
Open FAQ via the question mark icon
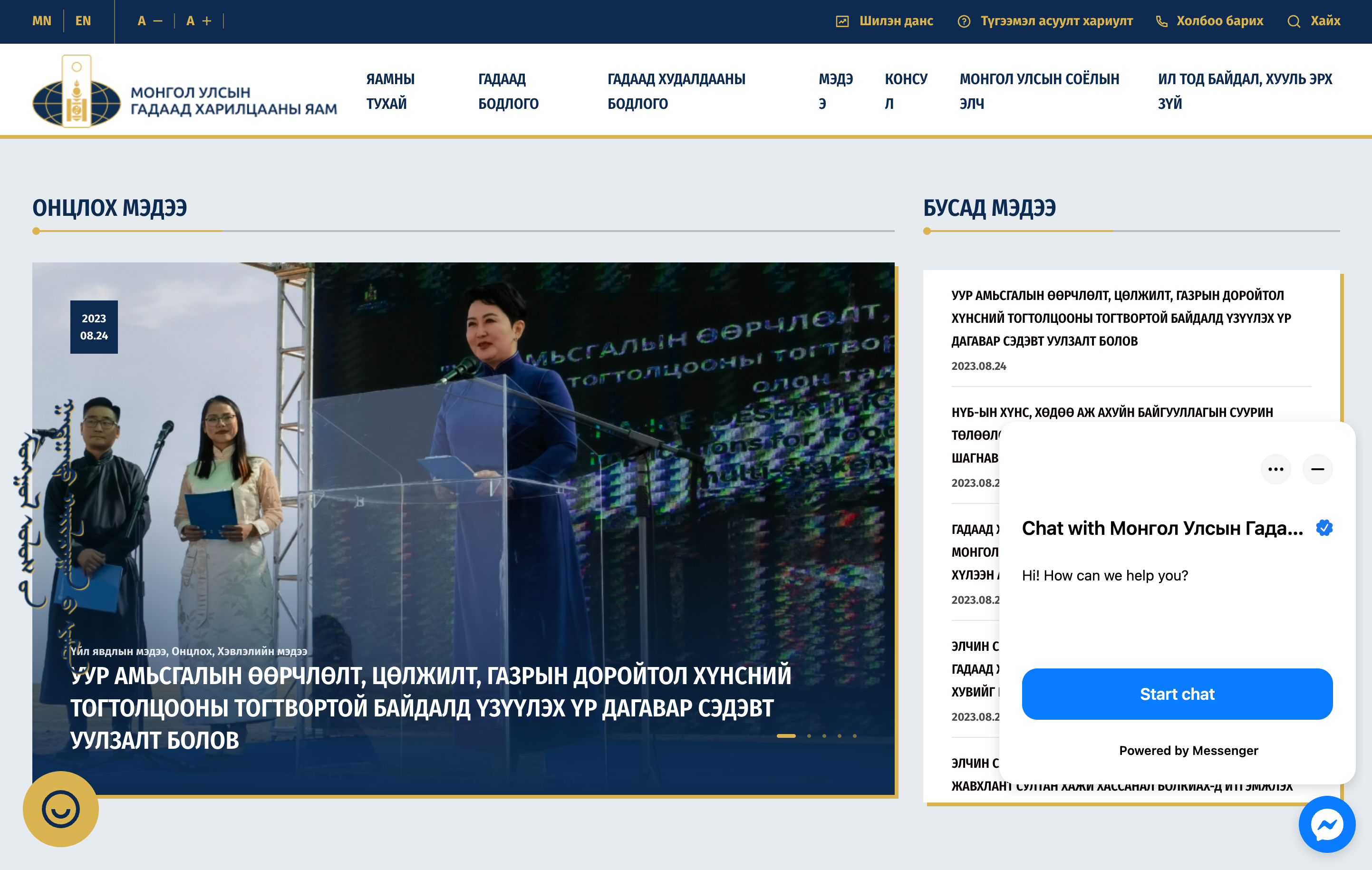point(964,21)
